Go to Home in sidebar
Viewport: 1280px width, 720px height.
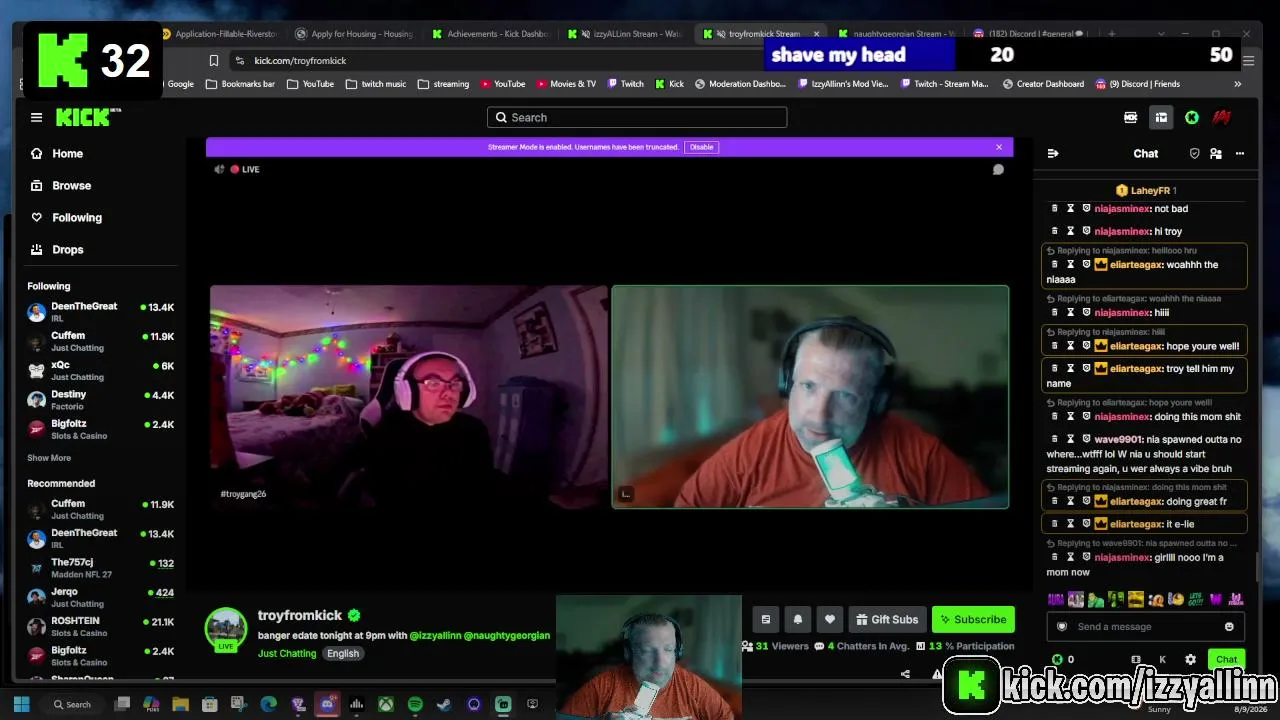click(57, 153)
